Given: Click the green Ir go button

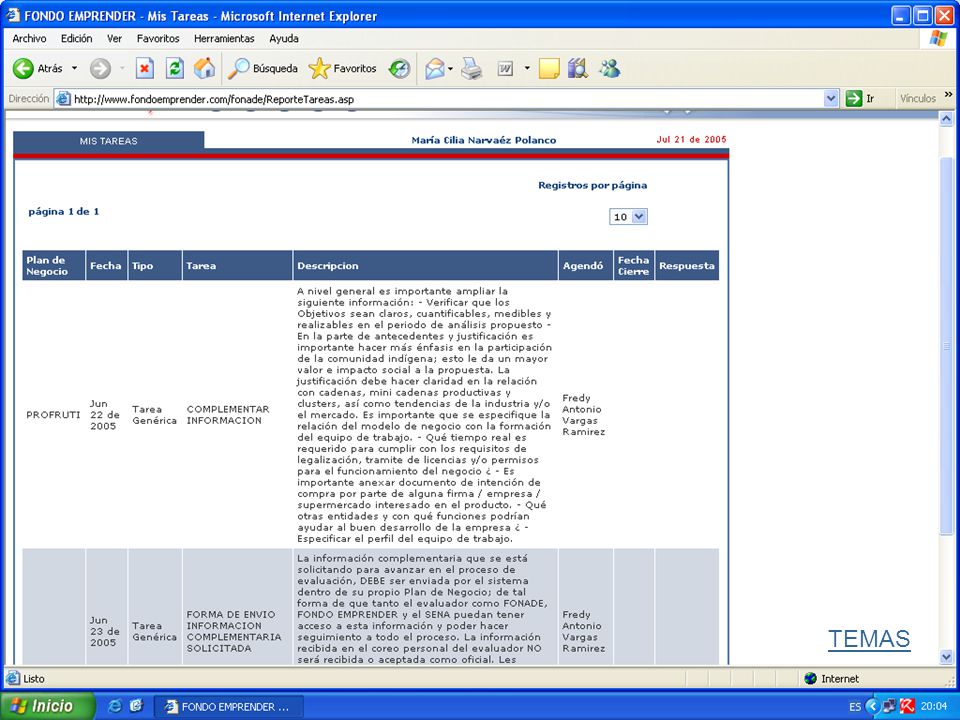Looking at the screenshot, I should 860,99.
